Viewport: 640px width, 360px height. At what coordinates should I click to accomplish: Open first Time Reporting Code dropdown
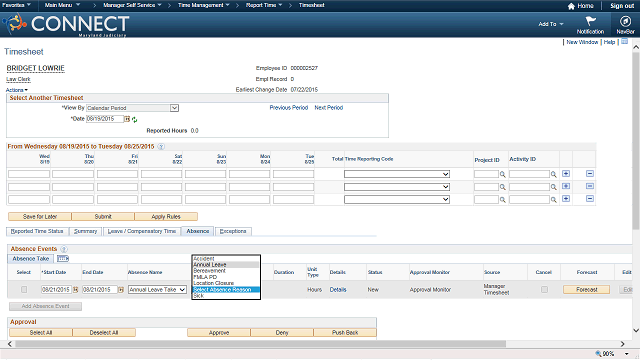pos(397,174)
